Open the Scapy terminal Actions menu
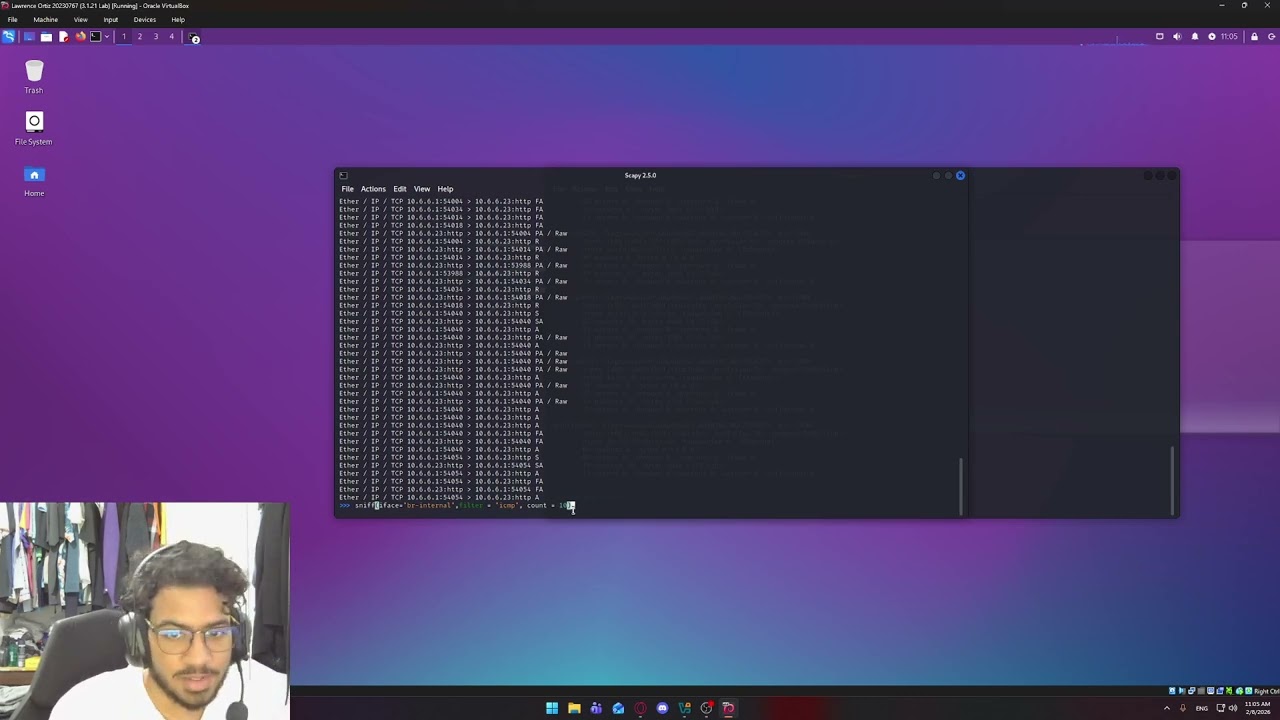The image size is (1280, 720). tap(373, 189)
